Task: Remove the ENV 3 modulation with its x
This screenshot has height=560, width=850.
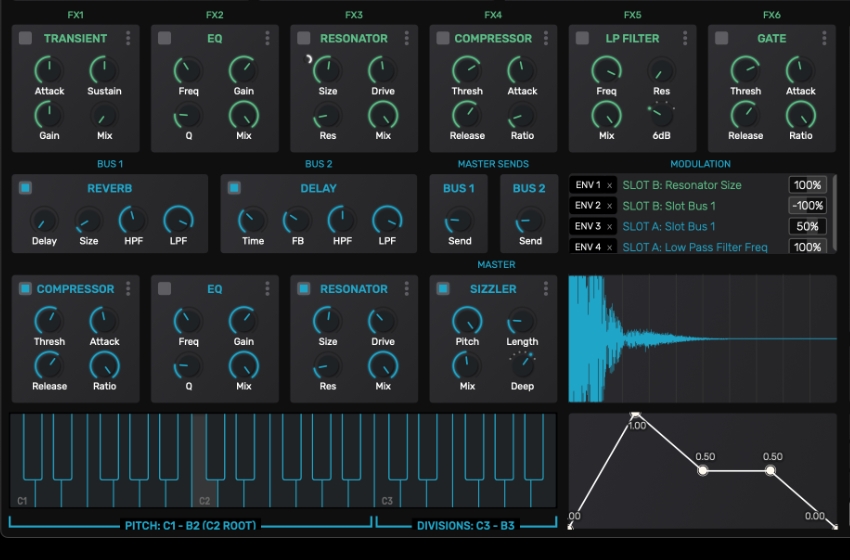Action: [x=609, y=227]
